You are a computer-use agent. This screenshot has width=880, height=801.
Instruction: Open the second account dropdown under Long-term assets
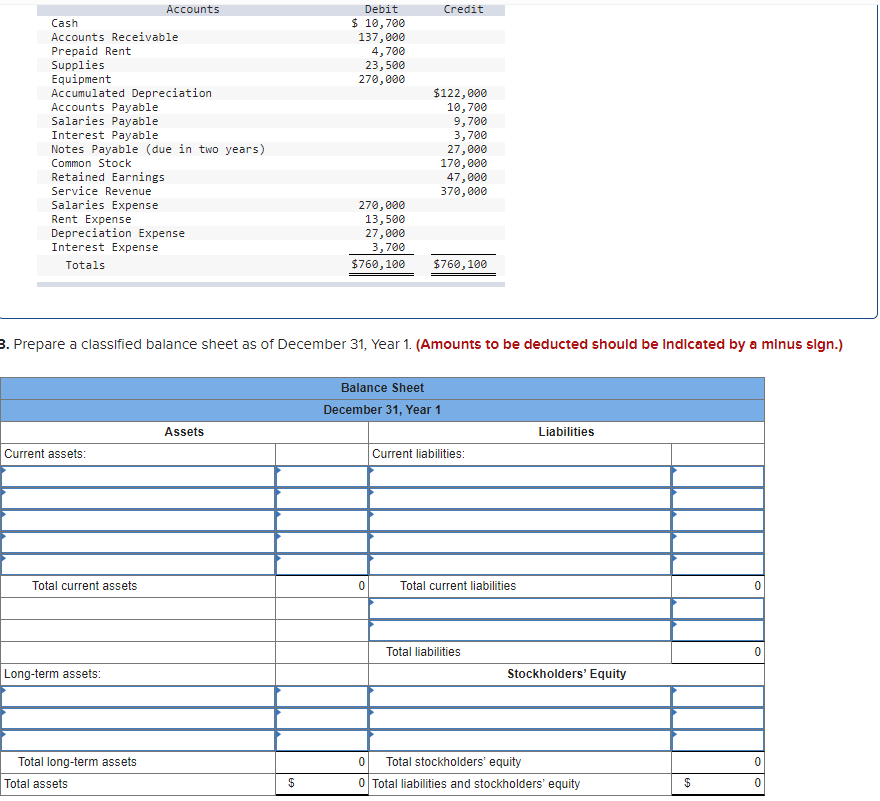point(138,718)
